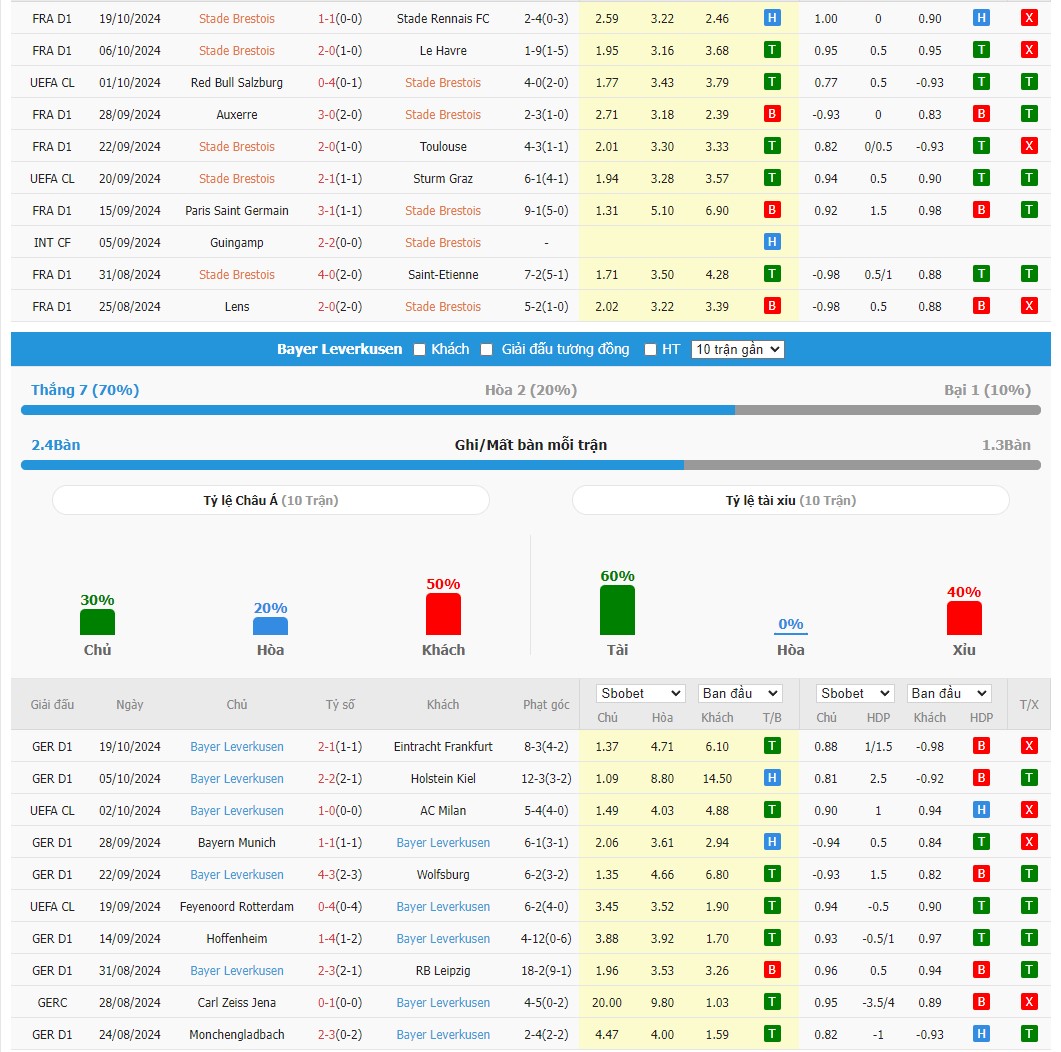1061x1052 pixels.
Task: Select red B badge in Carl Zeiss Jena row
Action: coord(981,1002)
